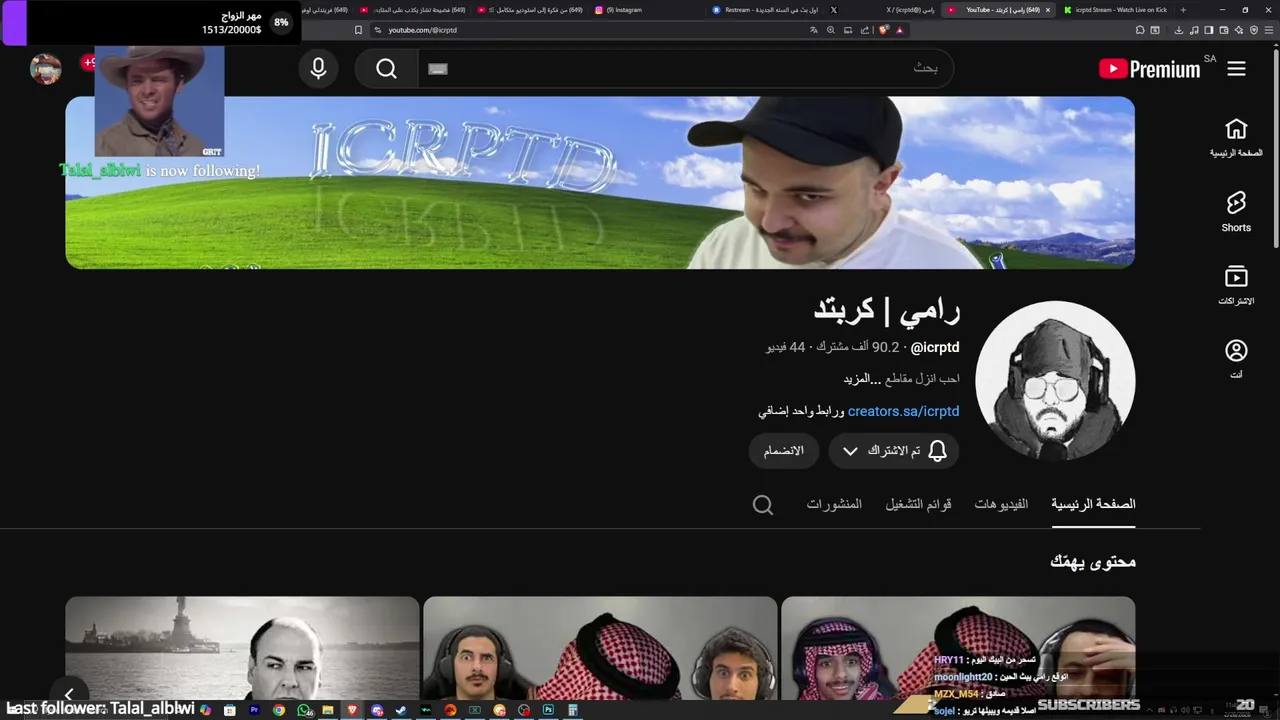The image size is (1280, 720).
Task: Open the notifications bell with badge
Action: coord(88,63)
